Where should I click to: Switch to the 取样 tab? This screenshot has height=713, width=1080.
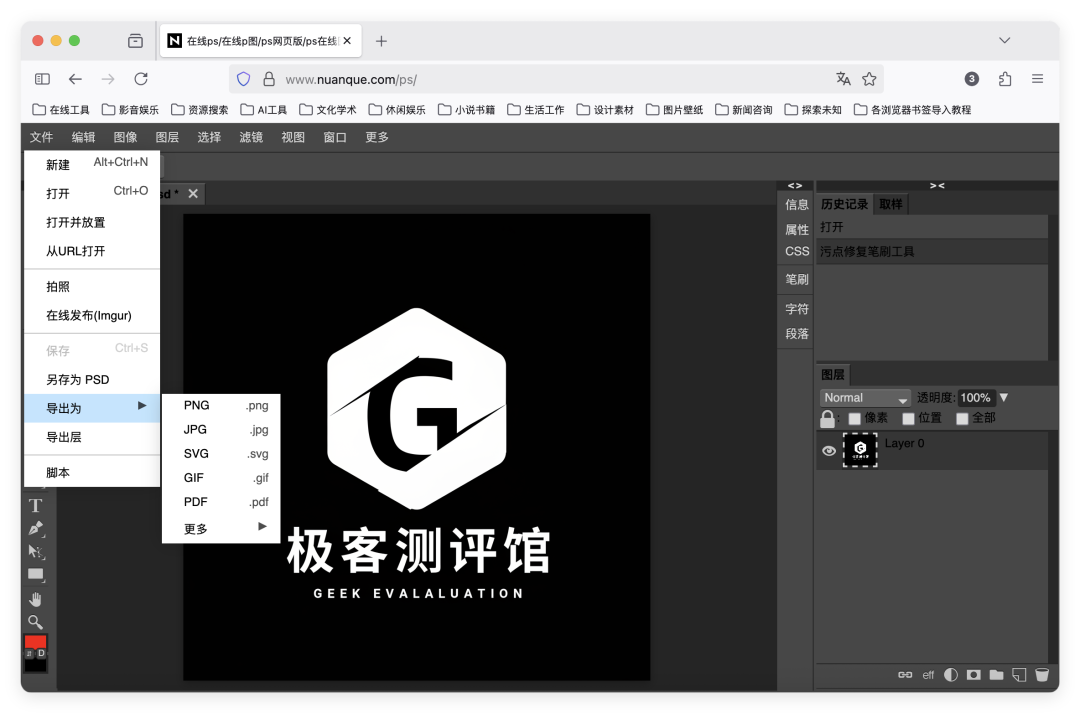tap(891, 205)
